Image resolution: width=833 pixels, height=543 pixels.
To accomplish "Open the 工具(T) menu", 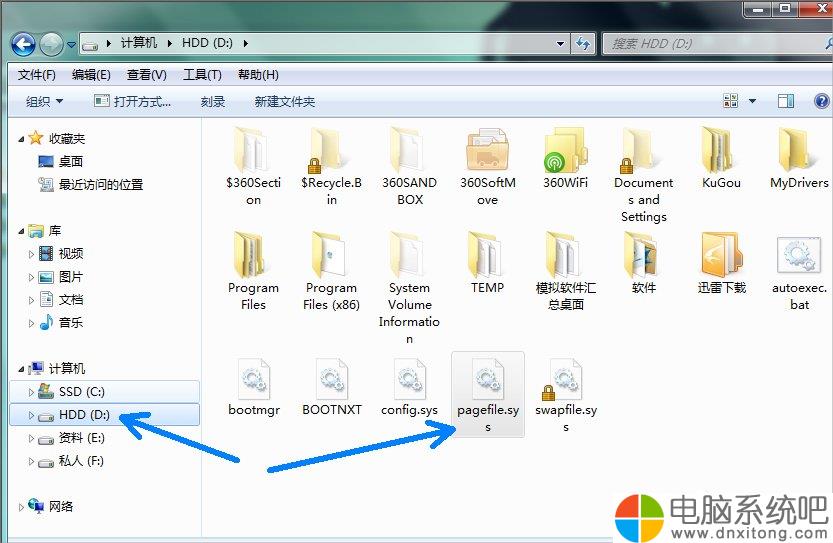I will [x=202, y=75].
